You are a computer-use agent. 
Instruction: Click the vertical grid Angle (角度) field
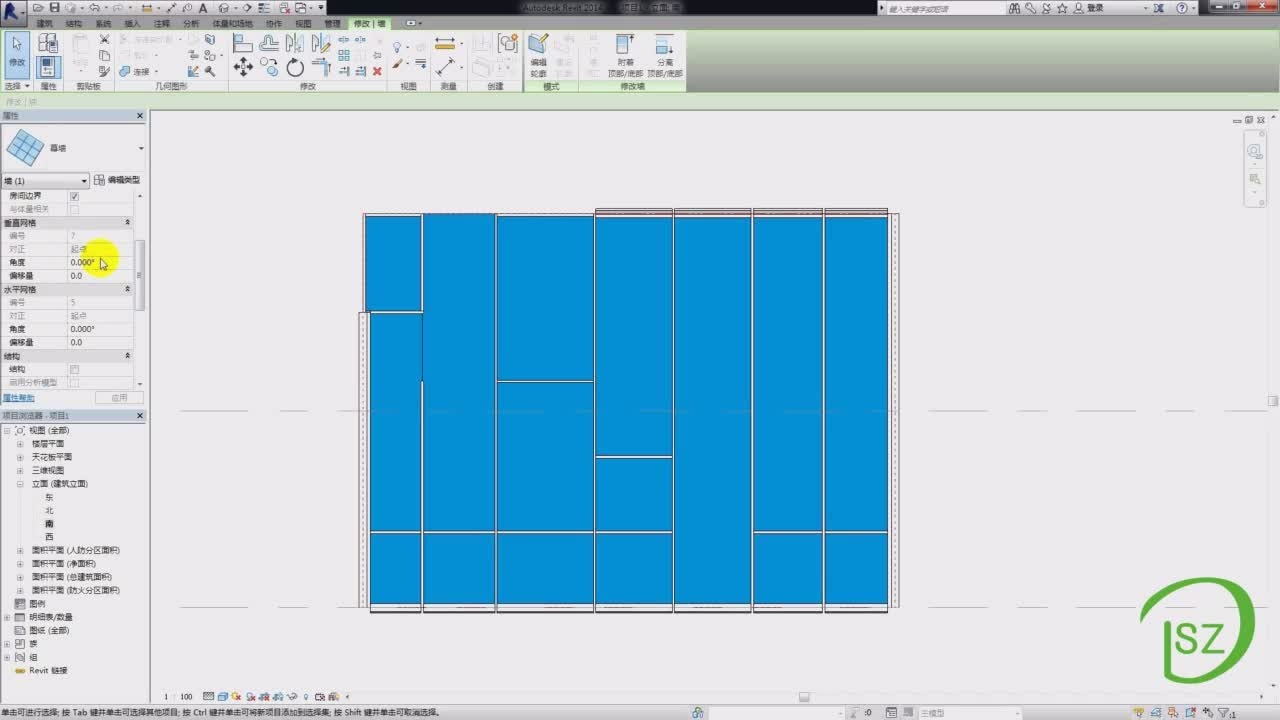coord(100,262)
